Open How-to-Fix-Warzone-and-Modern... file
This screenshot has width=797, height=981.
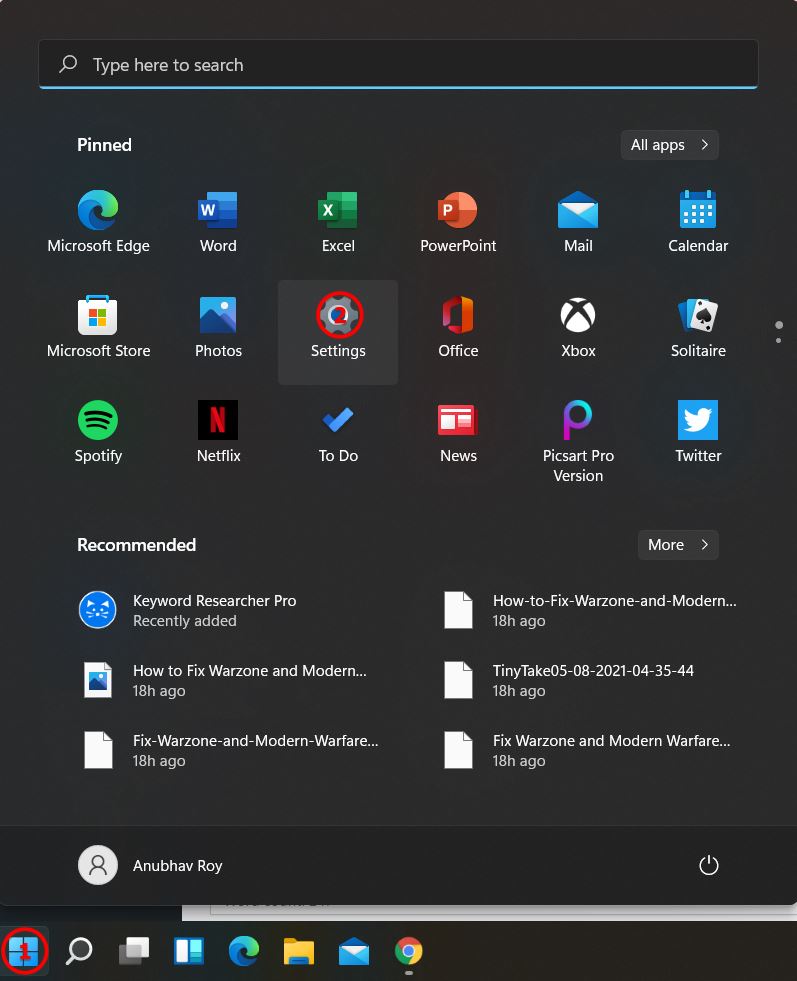click(x=590, y=610)
